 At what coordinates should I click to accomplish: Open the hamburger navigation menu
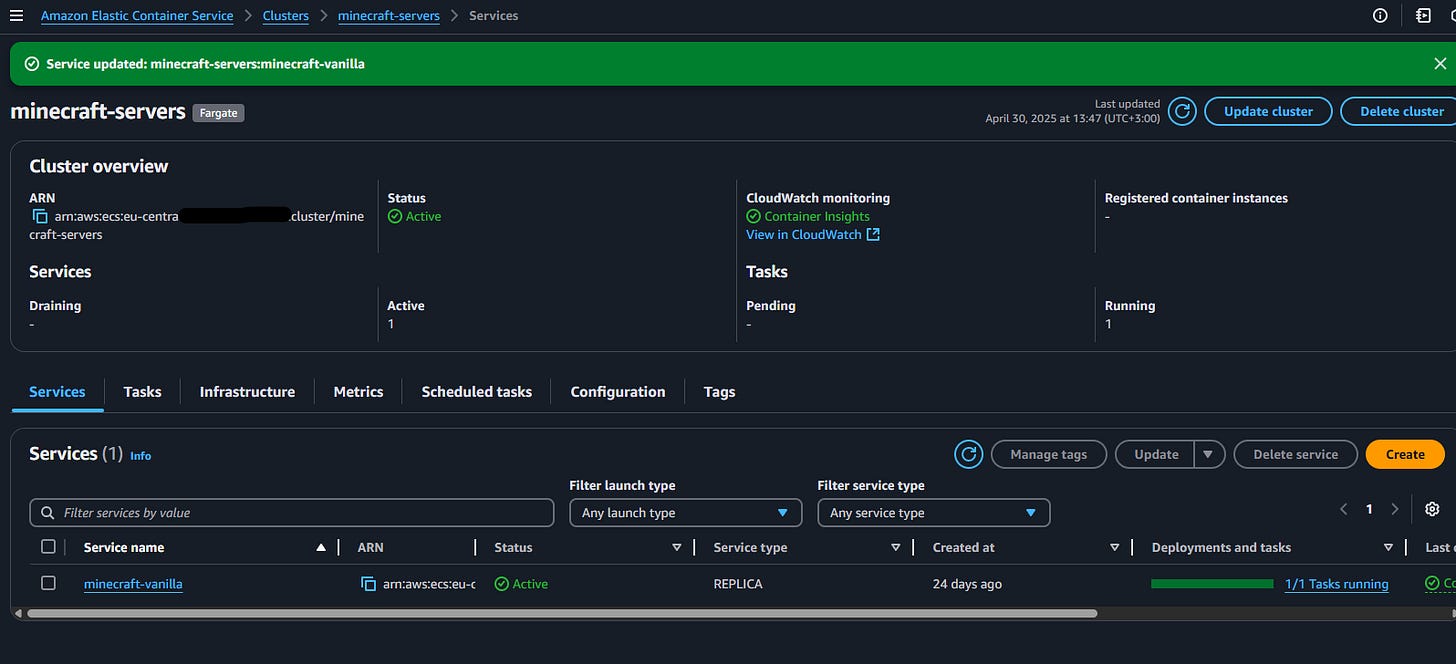16,16
